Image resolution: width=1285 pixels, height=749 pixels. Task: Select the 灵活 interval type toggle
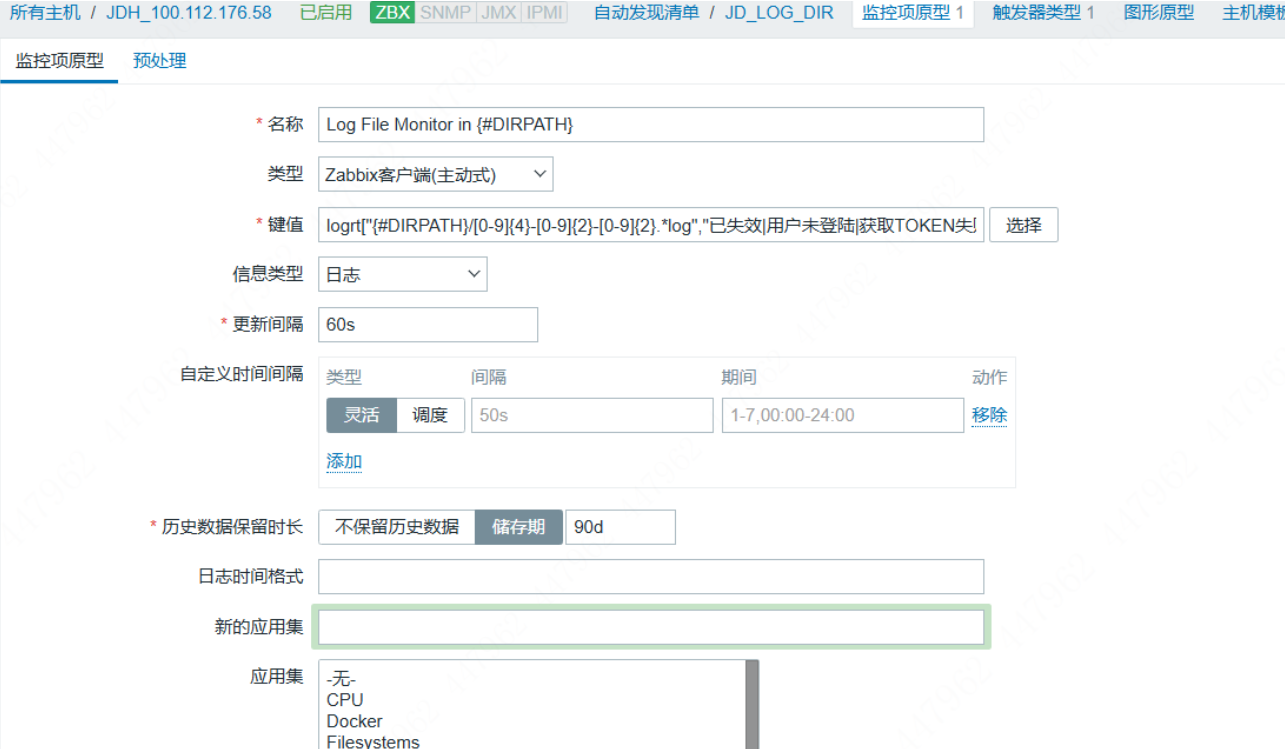362,415
